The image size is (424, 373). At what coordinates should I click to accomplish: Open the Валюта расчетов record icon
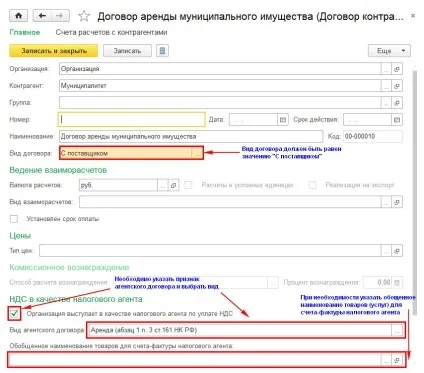173,185
